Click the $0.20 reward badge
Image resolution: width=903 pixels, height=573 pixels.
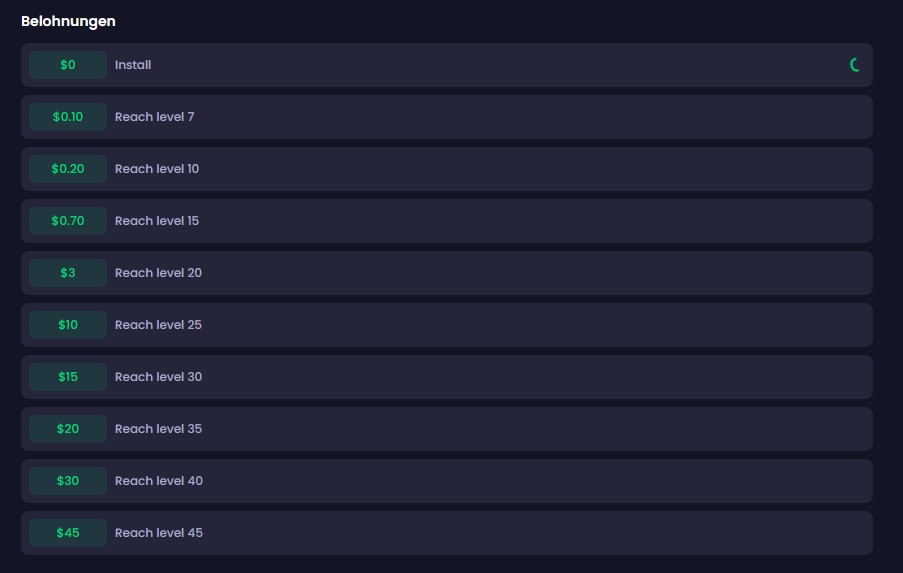[68, 169]
